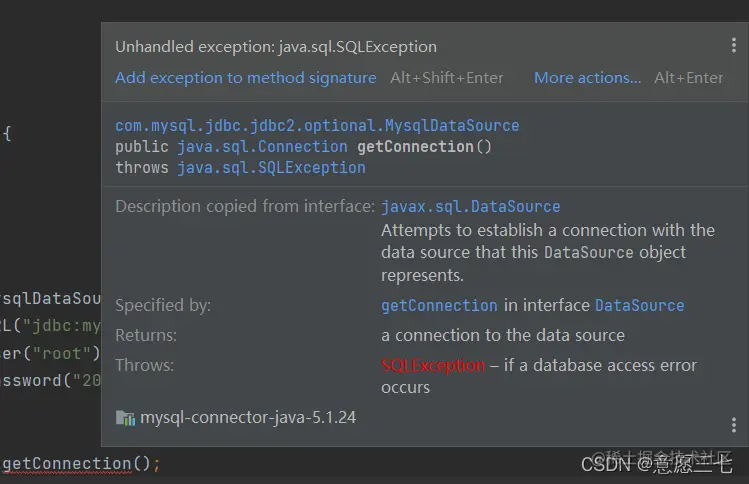Click 'a connection to the data source' text
The image size is (749, 484).
(503, 335)
